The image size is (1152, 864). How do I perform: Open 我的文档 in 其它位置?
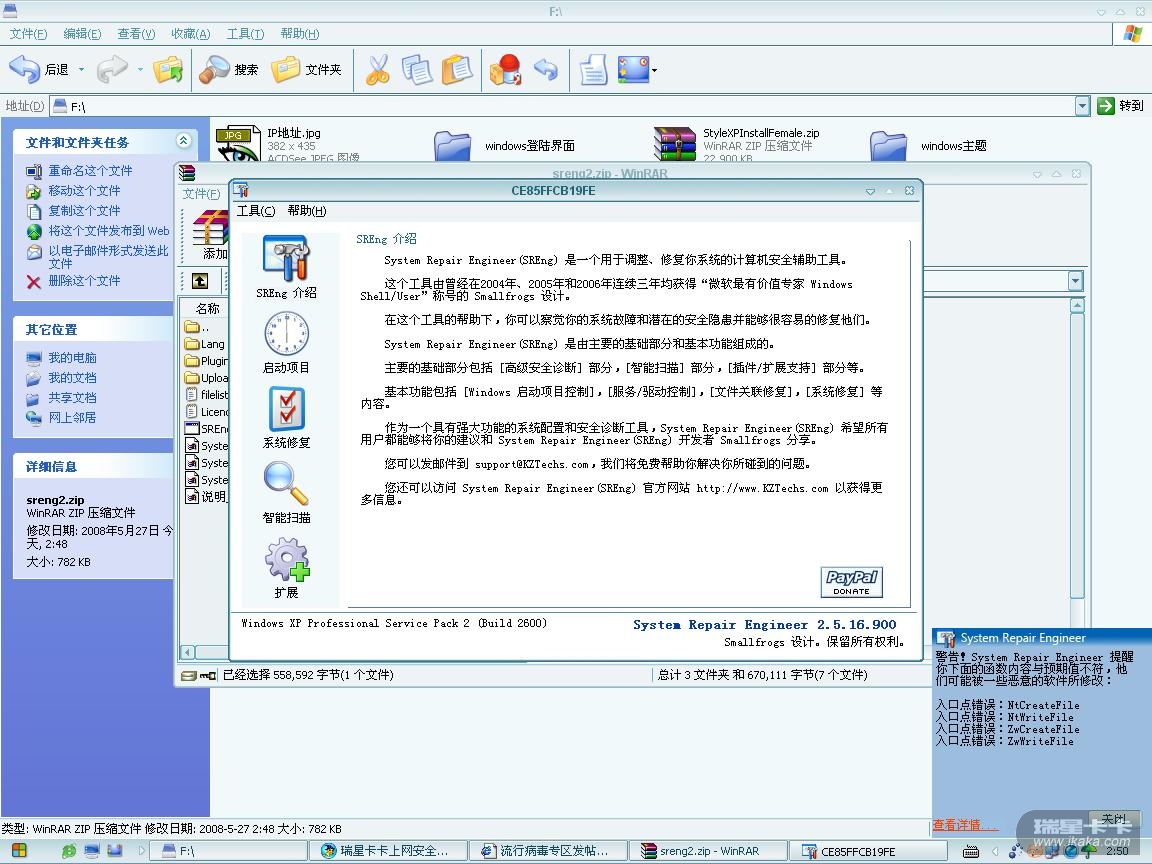pyautogui.click(x=73, y=378)
